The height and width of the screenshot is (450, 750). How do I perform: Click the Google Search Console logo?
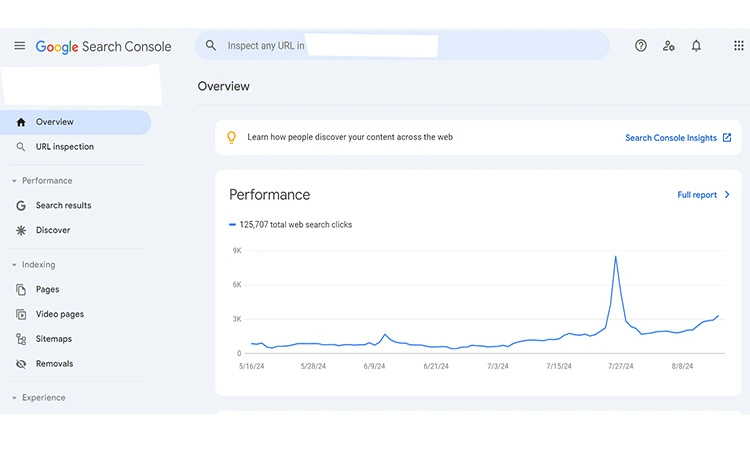(x=103, y=46)
